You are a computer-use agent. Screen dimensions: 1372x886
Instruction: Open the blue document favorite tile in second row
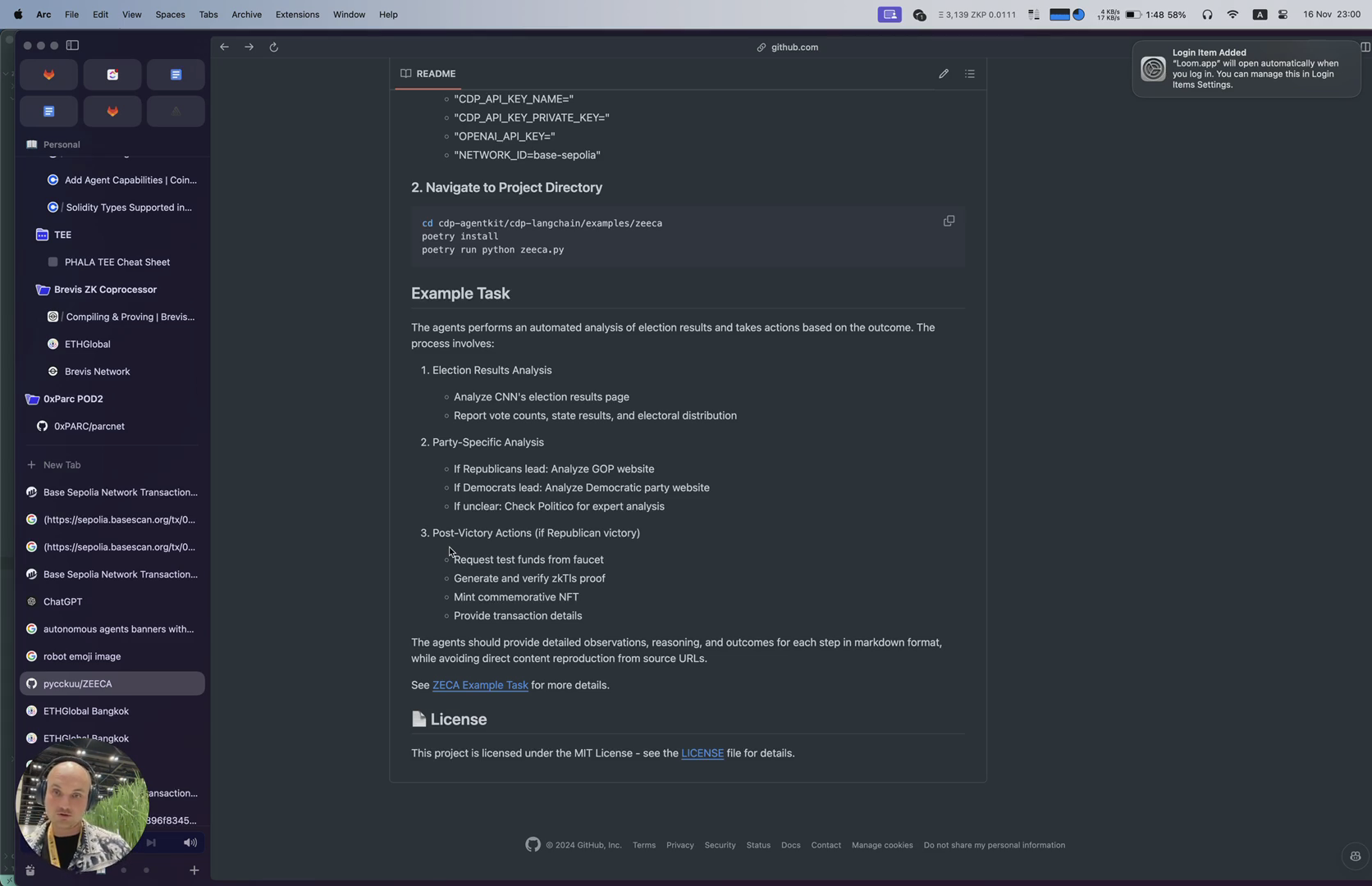pos(49,111)
